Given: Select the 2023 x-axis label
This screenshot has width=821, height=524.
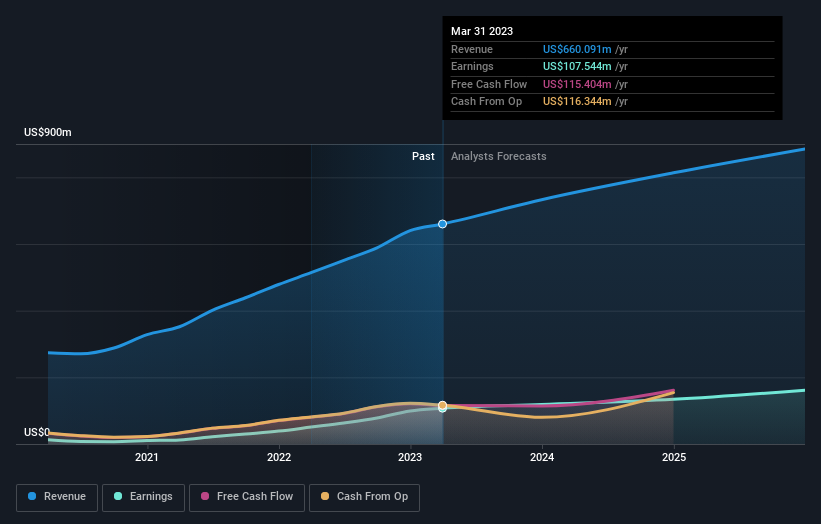Looking at the screenshot, I should [x=410, y=457].
